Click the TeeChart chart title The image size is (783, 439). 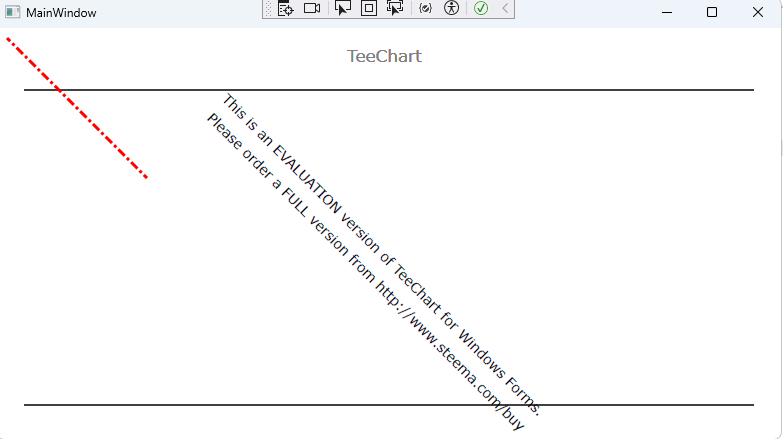(384, 56)
